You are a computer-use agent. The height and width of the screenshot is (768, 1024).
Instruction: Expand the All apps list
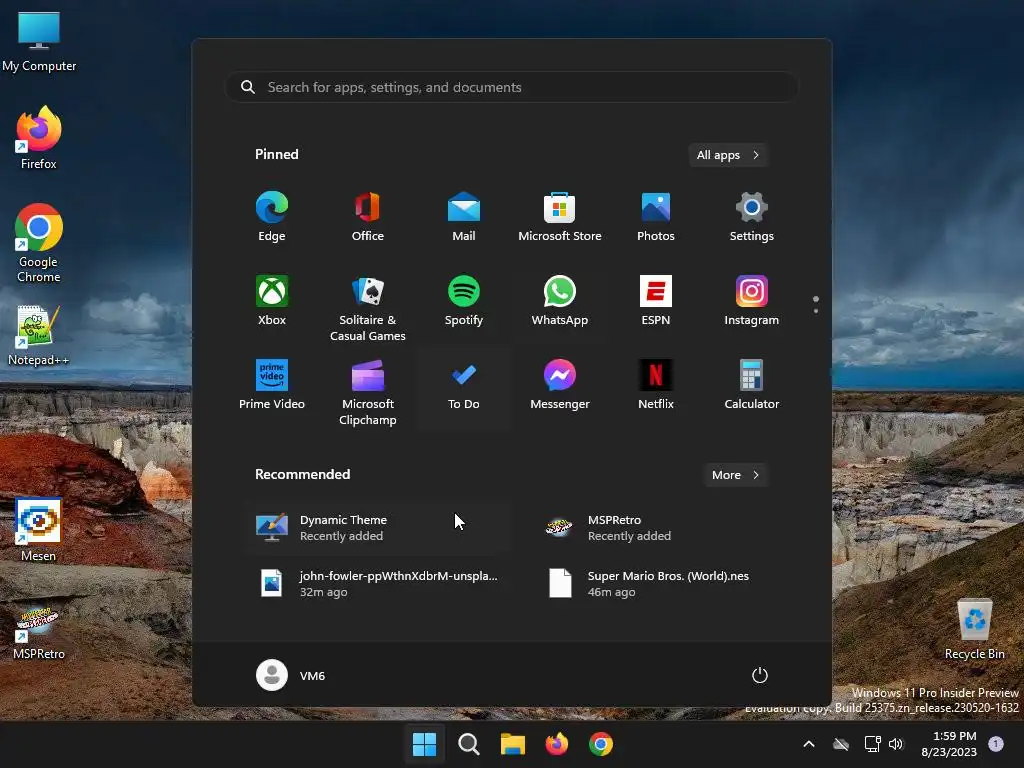[x=728, y=155]
